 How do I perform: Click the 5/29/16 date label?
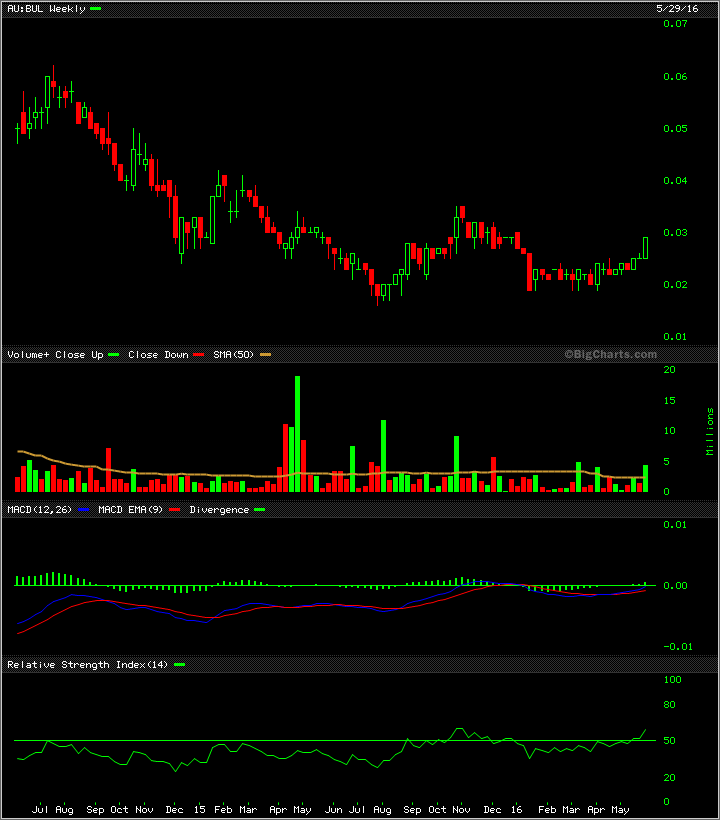click(677, 9)
